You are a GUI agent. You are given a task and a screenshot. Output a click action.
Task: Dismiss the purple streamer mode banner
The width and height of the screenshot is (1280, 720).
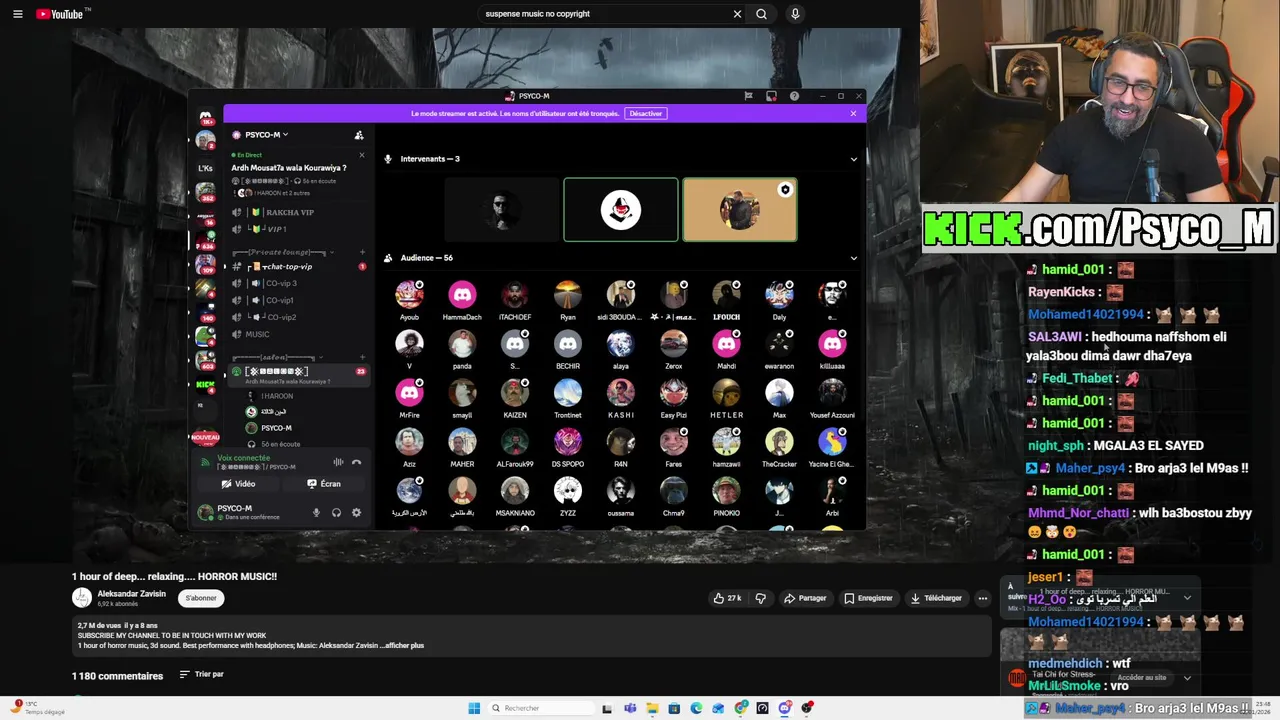coord(853,114)
